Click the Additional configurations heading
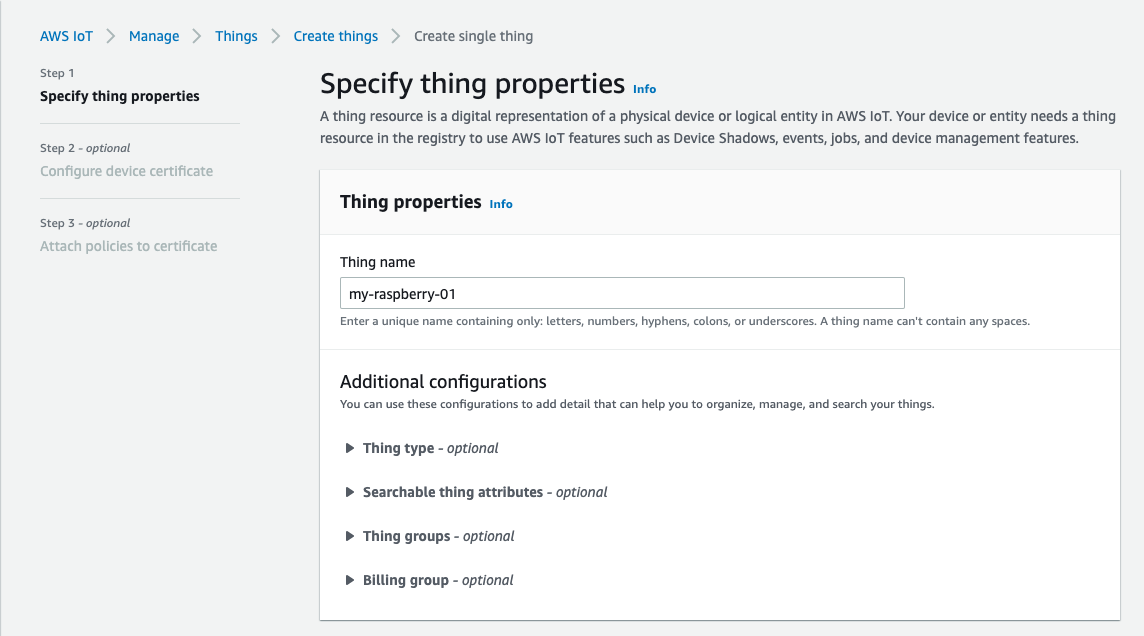Image resolution: width=1144 pixels, height=636 pixels. (443, 381)
